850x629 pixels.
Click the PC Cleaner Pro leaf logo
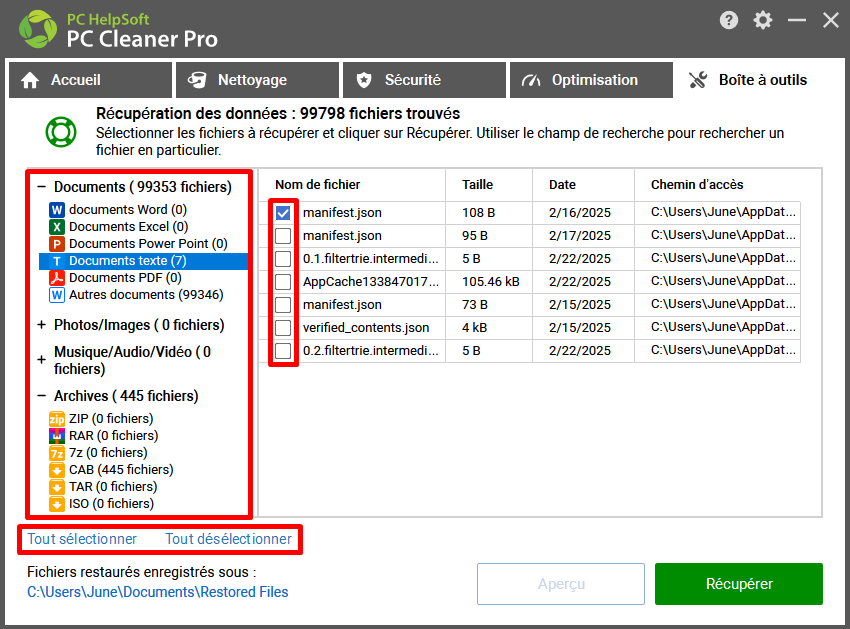tap(37, 29)
